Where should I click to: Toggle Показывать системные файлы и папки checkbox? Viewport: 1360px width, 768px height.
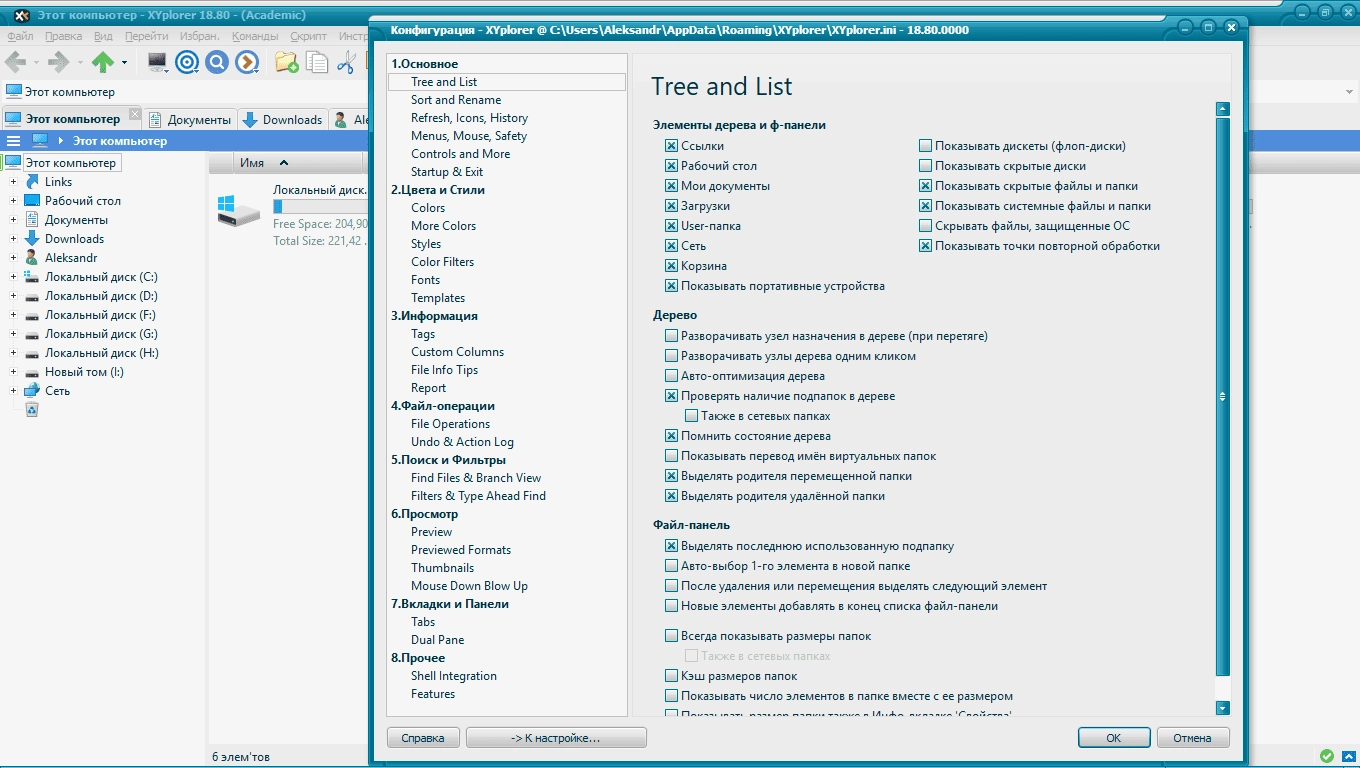(925, 206)
